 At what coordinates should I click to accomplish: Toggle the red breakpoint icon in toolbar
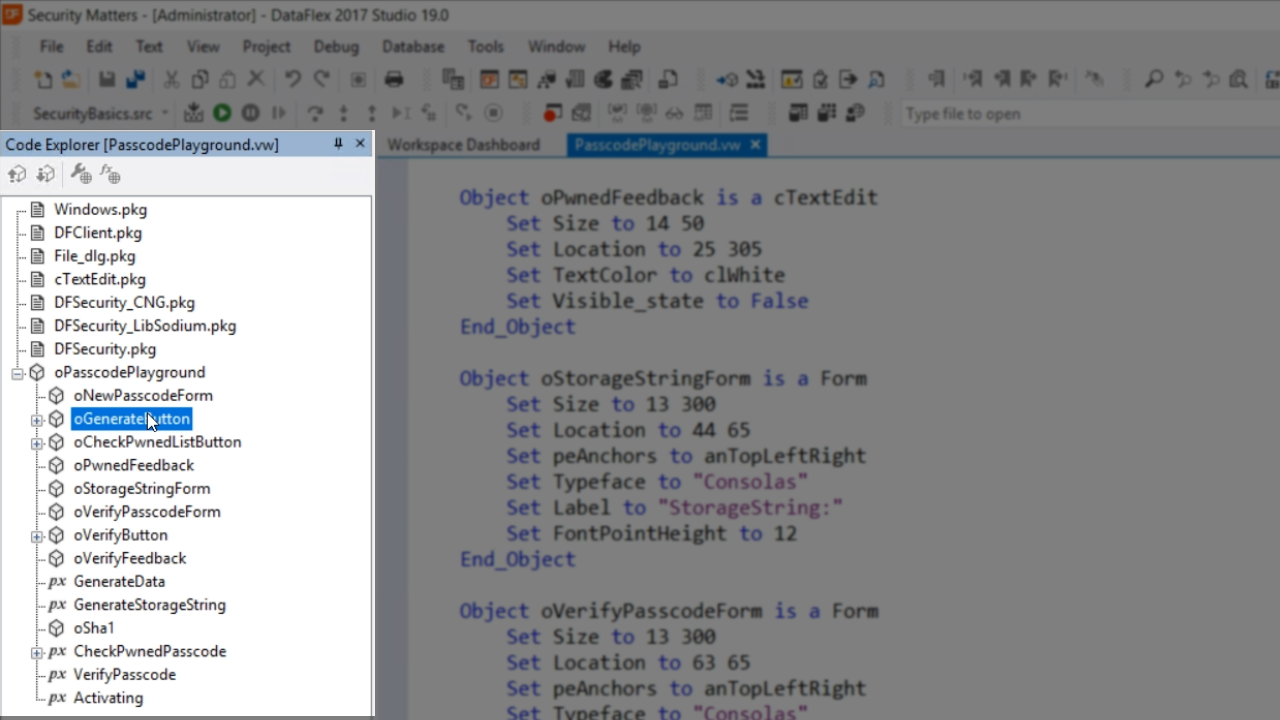coord(552,114)
